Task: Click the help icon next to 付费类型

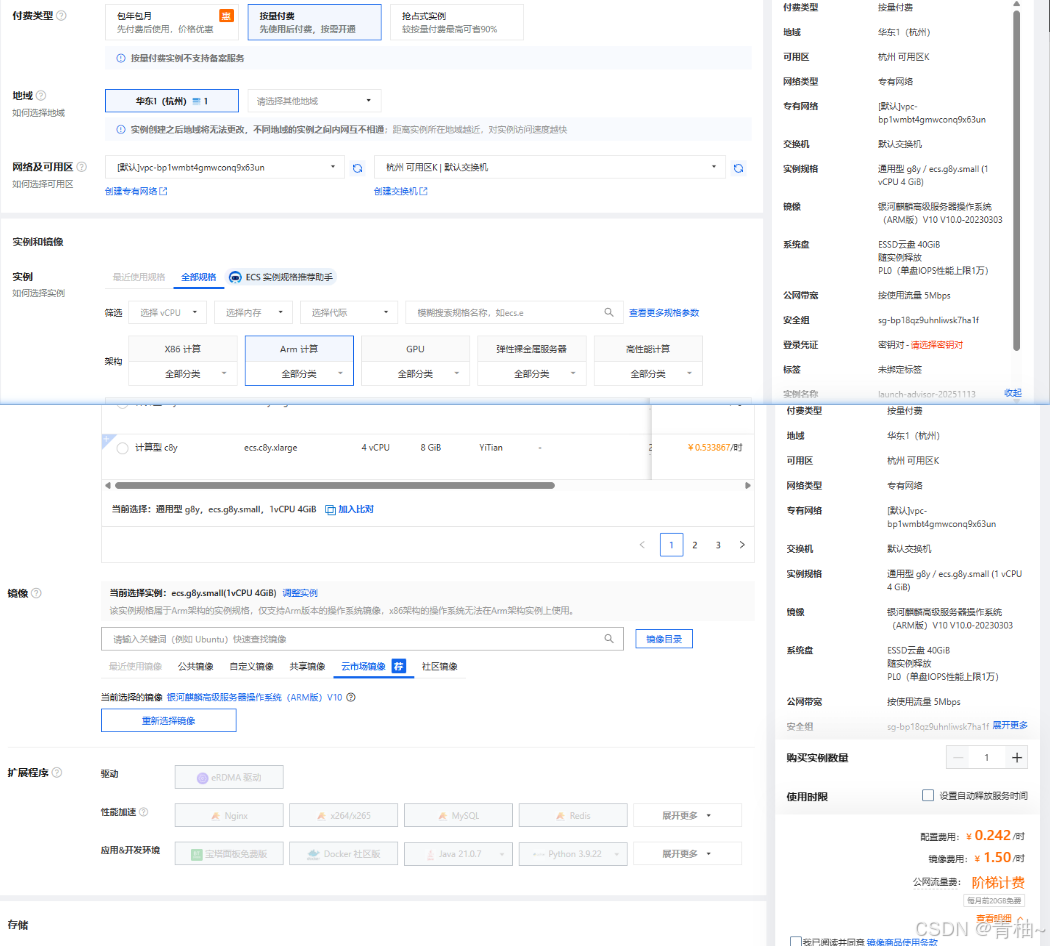Action: (x=62, y=15)
